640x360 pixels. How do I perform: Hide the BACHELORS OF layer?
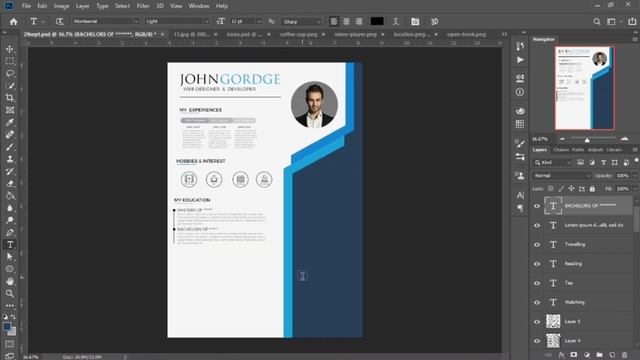[x=537, y=206]
